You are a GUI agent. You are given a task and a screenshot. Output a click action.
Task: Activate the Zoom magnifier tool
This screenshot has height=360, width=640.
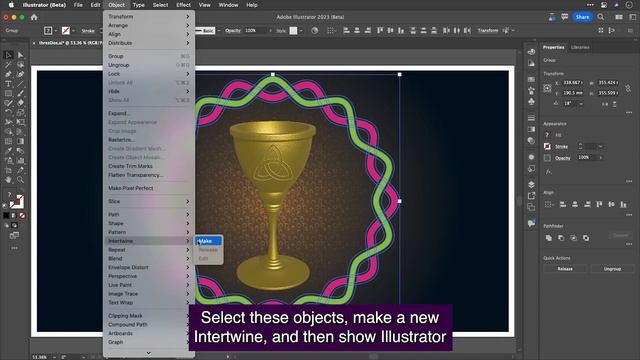click(x=20, y=180)
